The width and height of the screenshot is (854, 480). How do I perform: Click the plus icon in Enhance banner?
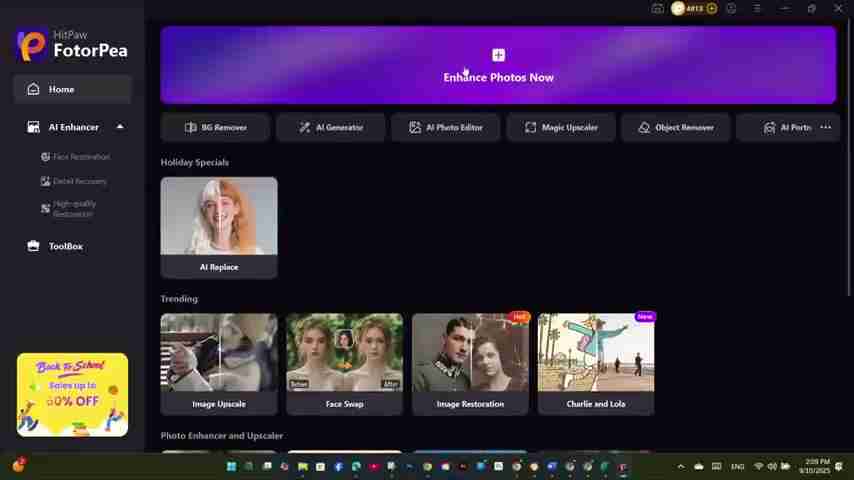498,55
